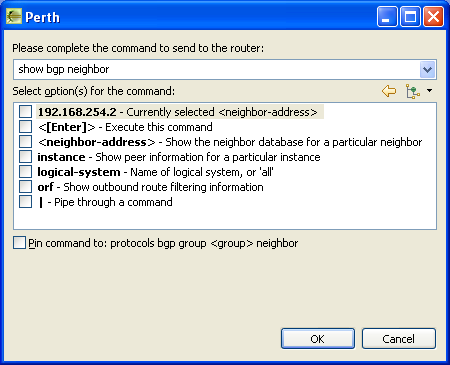Click the Perth application icon in title bar

pyautogui.click(x=14, y=17)
